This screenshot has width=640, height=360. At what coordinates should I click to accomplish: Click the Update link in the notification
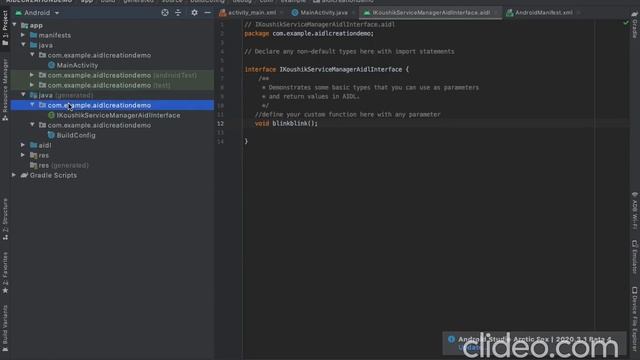(x=468, y=348)
